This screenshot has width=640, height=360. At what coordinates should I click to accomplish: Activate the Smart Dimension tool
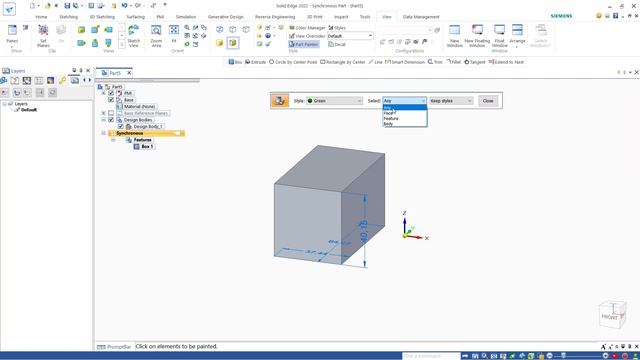pos(405,62)
